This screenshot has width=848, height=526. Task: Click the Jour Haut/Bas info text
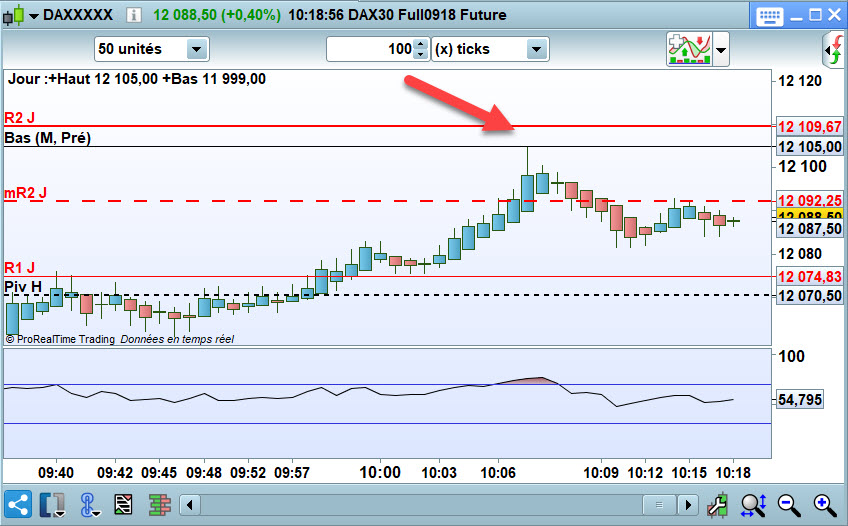pyautogui.click(x=136, y=79)
